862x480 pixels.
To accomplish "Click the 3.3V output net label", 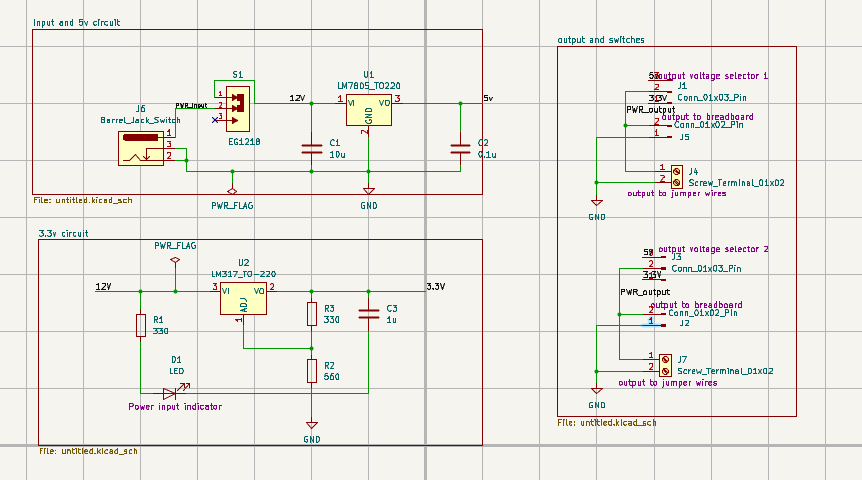I will pos(435,286).
